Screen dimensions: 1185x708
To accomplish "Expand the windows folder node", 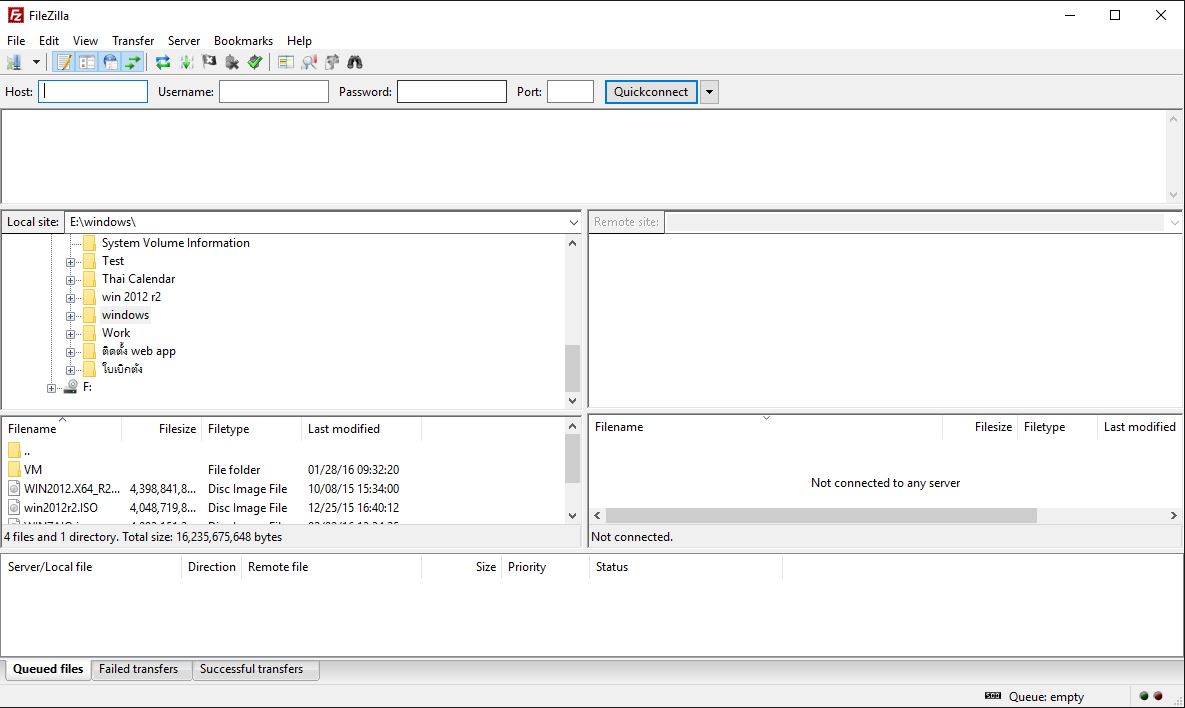I will (x=70, y=317).
